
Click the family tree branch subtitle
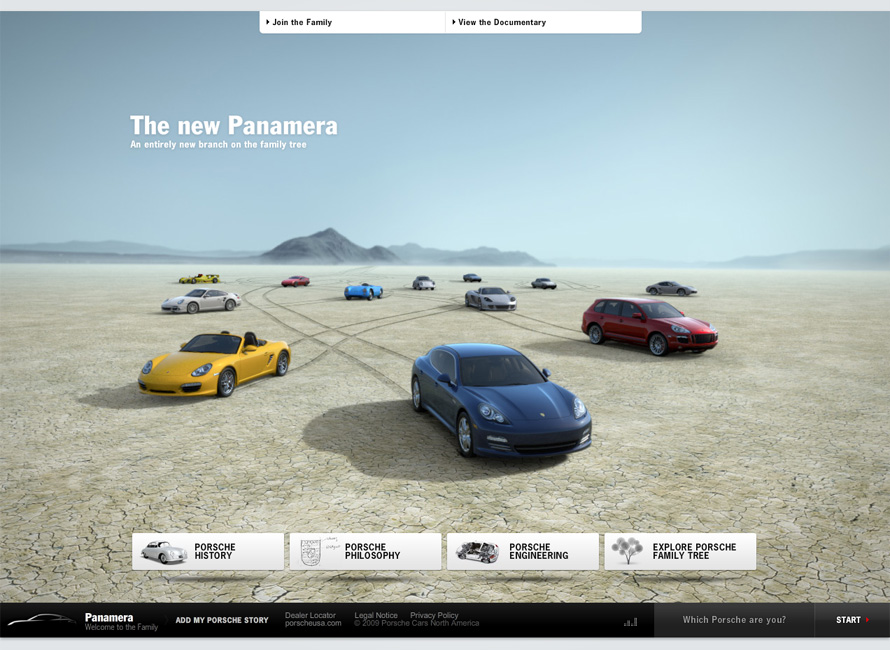pos(219,145)
